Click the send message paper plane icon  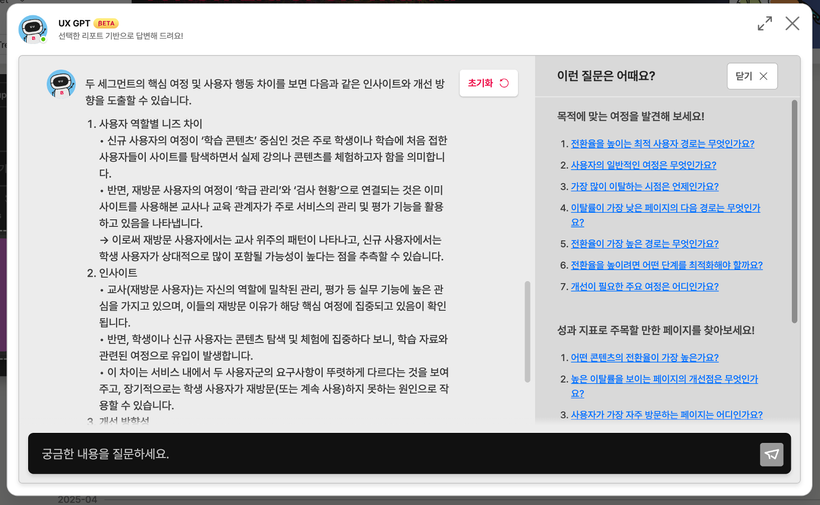pyautogui.click(x=771, y=454)
